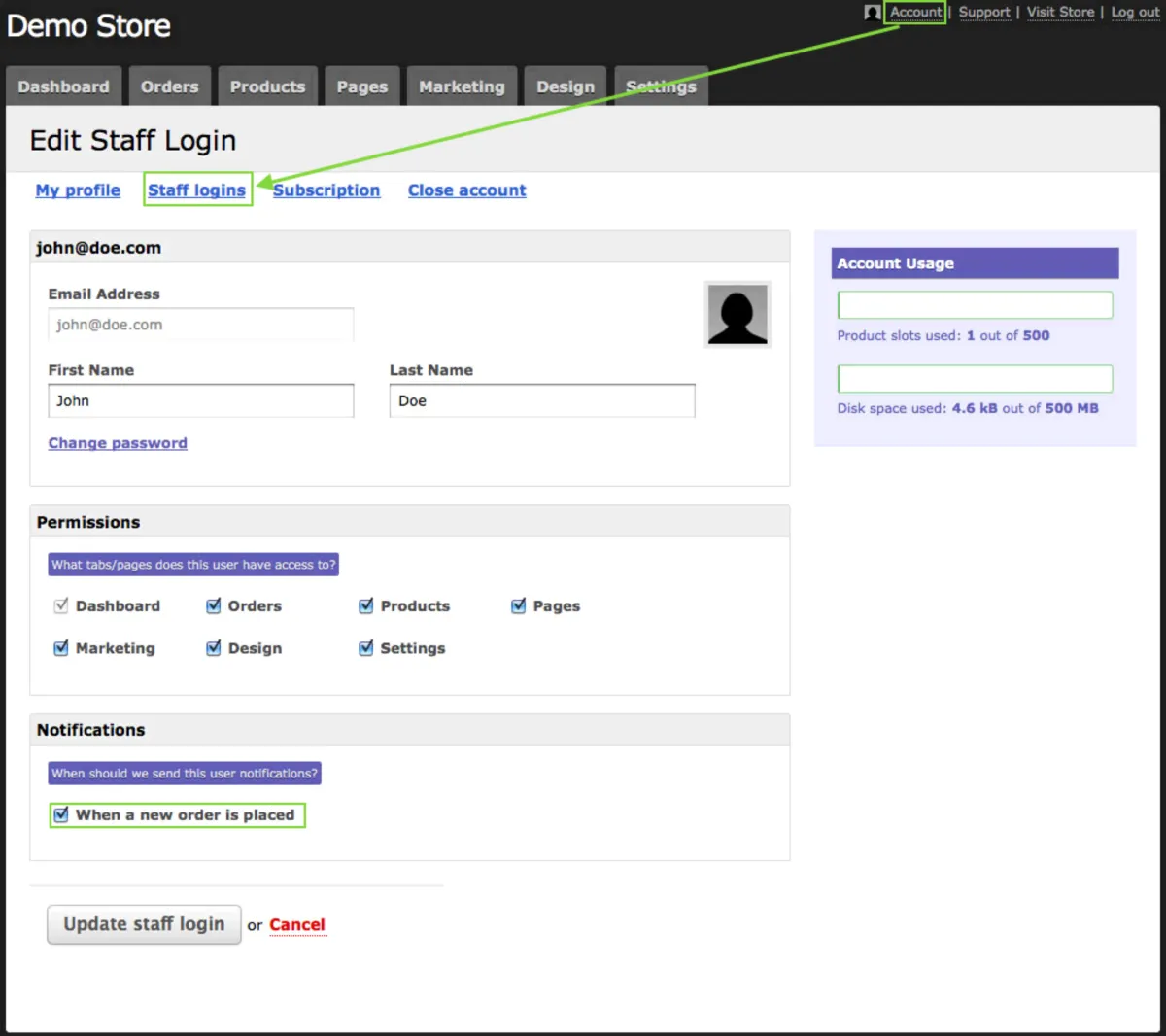Open the Staff logins section
Image resolution: width=1166 pixels, height=1036 pixels.
click(x=196, y=190)
